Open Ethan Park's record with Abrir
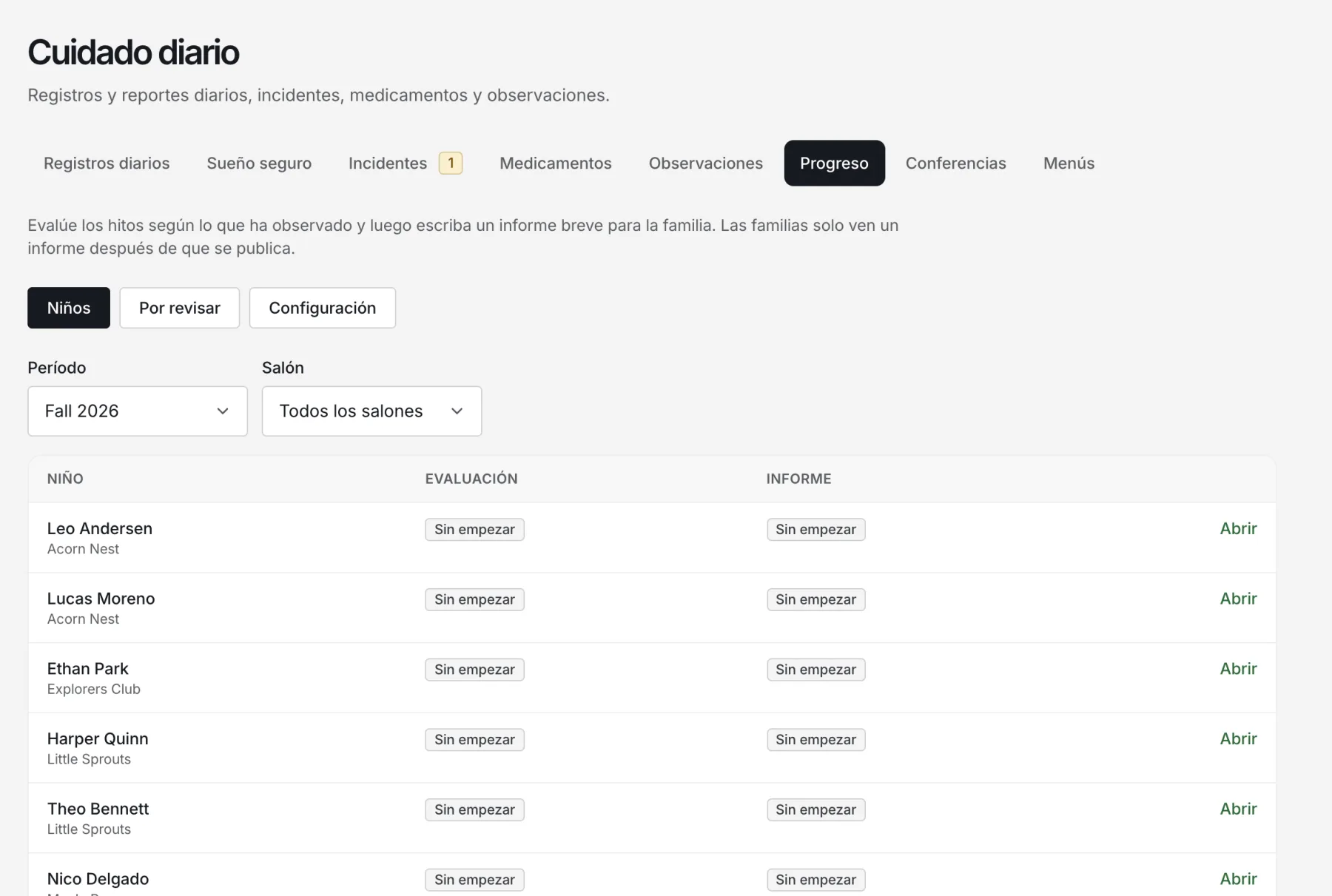The image size is (1332, 896). [1238, 669]
